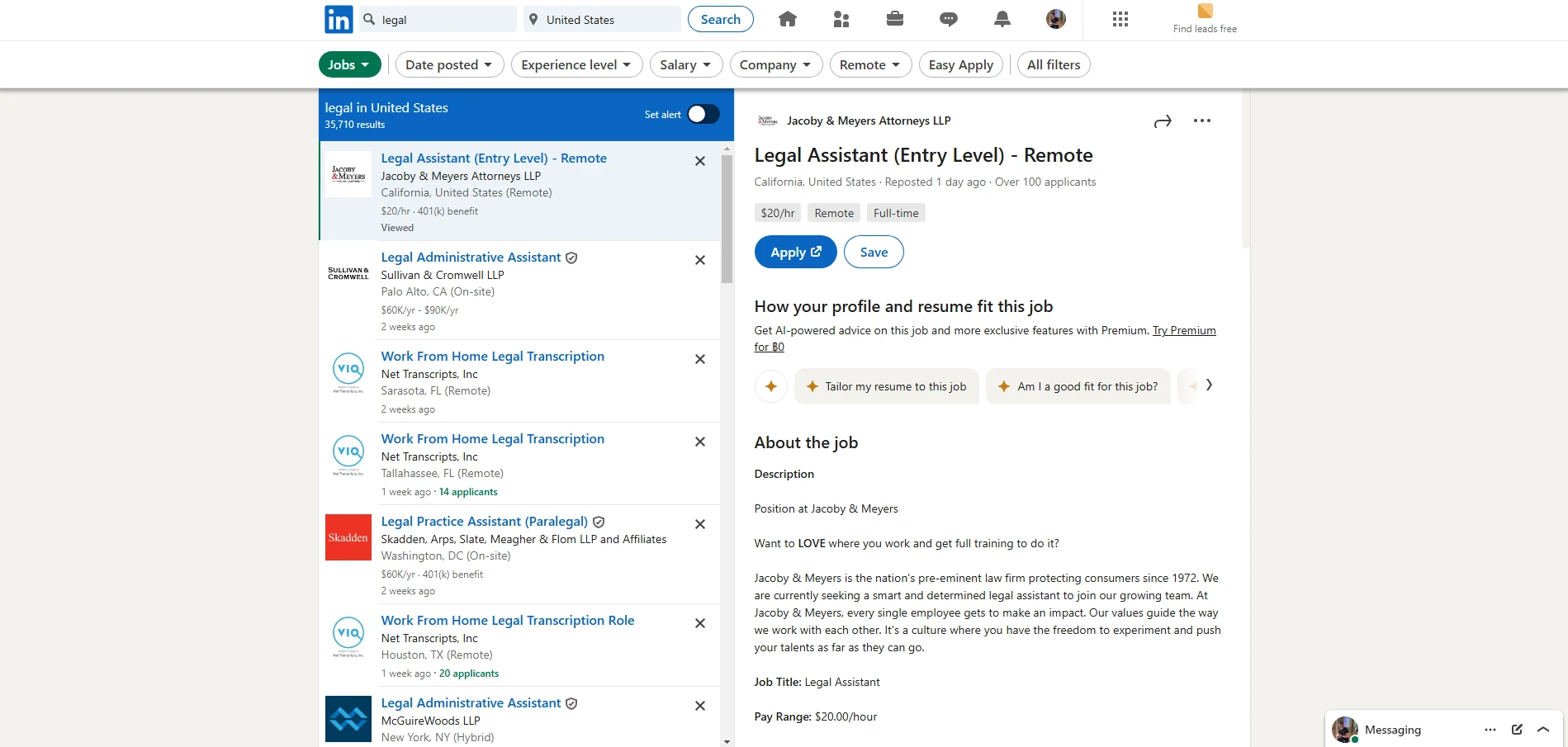Click the United States location field
The image size is (1568, 747).
tap(602, 19)
